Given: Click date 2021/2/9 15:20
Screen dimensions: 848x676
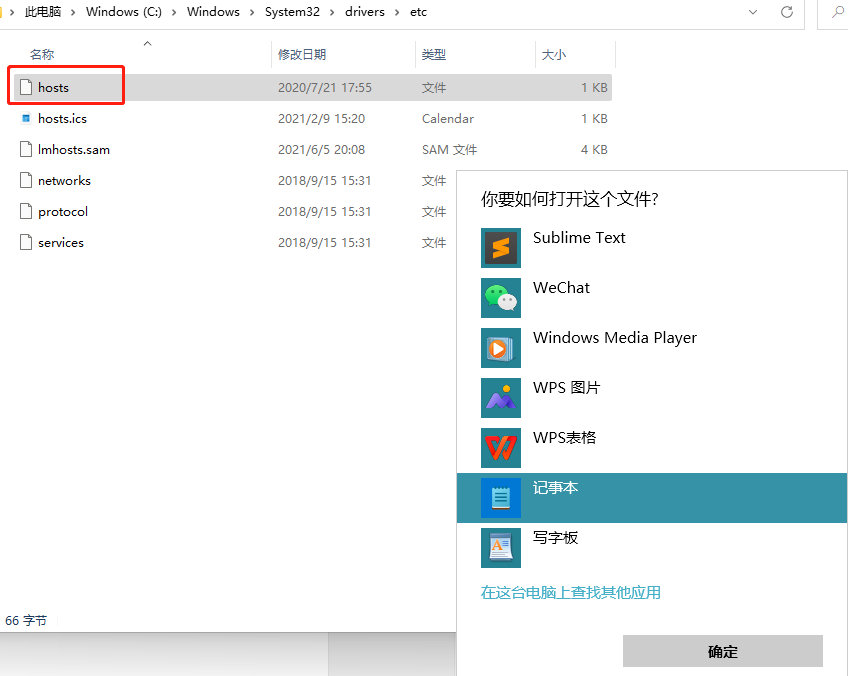Looking at the screenshot, I should 321,118.
